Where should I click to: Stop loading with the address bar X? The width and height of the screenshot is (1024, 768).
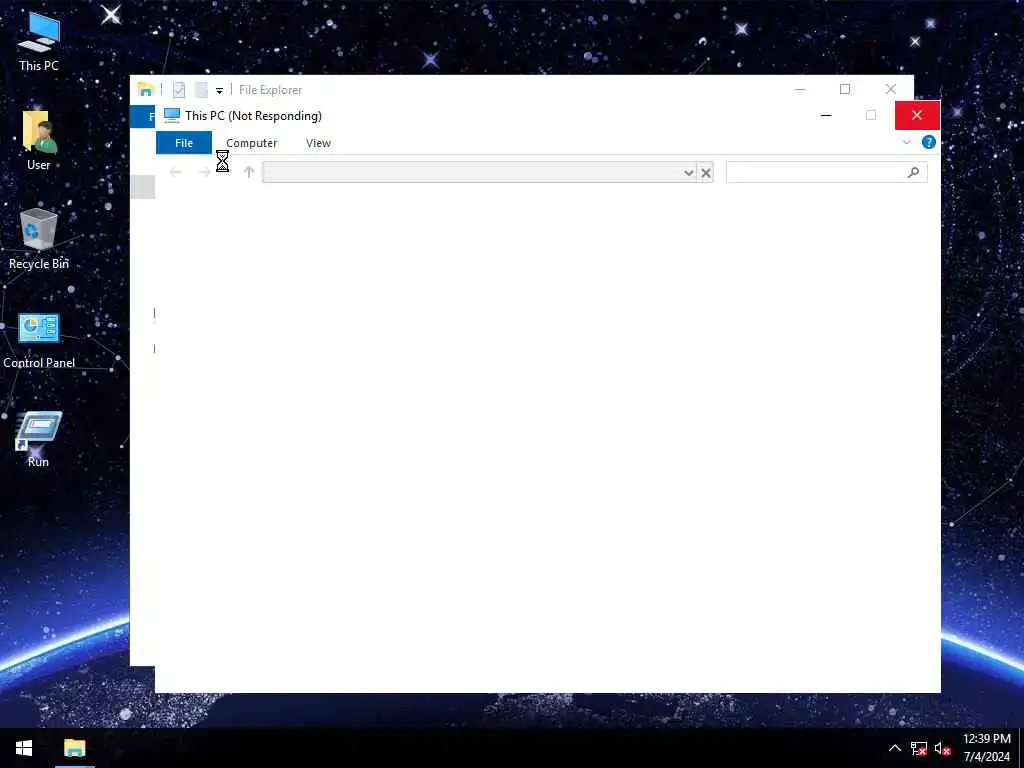click(705, 172)
